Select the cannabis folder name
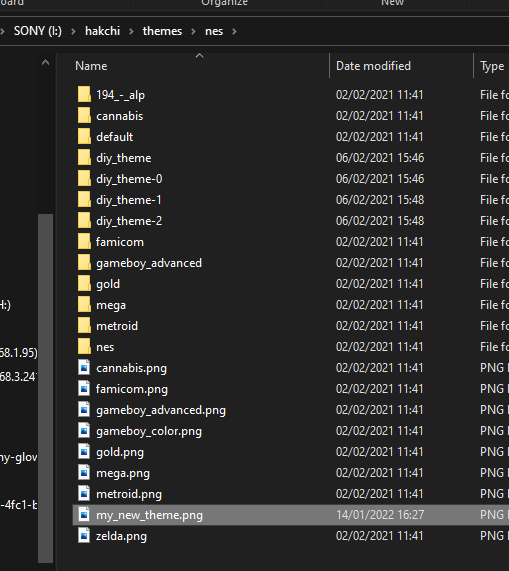This screenshot has height=571, width=509. click(x=119, y=116)
